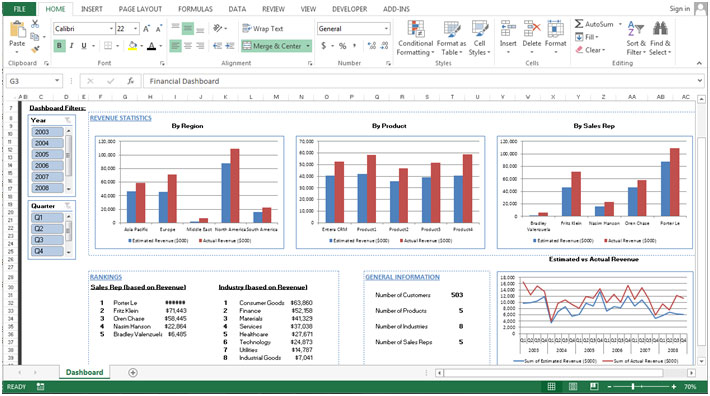This screenshot has width=710, height=396.
Task: Open the Clear eraser menu
Action: click(x=590, y=50)
